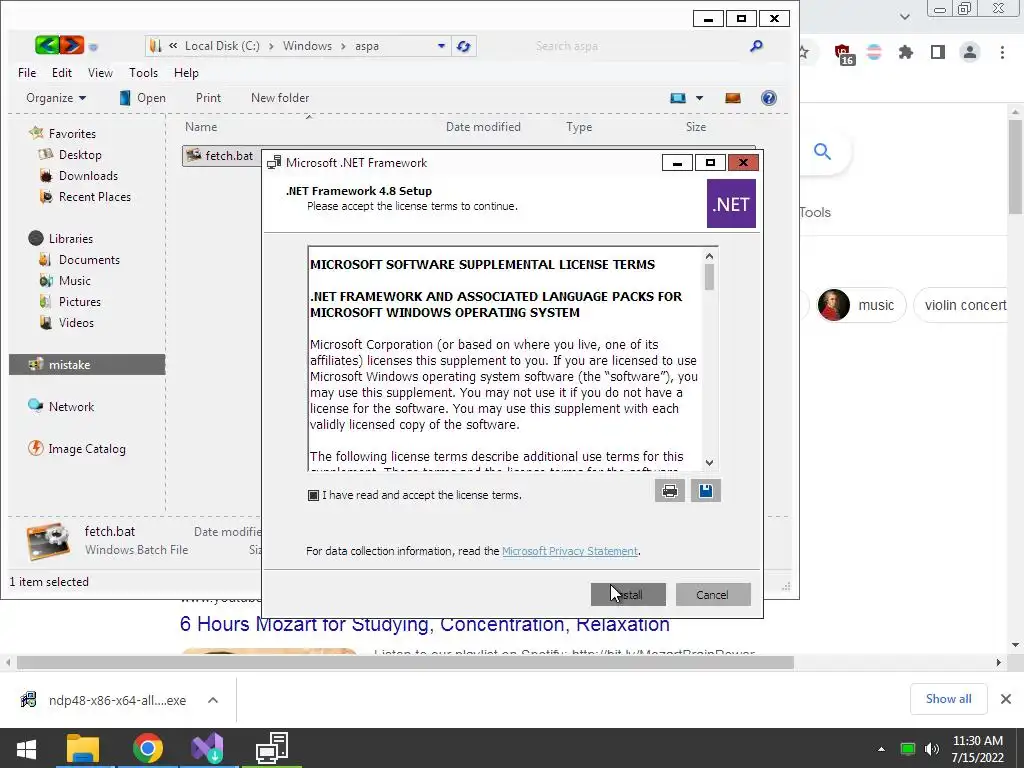Screen dimensions: 1024x768
Task: Open File Explorer from the taskbar
Action: coord(83,748)
